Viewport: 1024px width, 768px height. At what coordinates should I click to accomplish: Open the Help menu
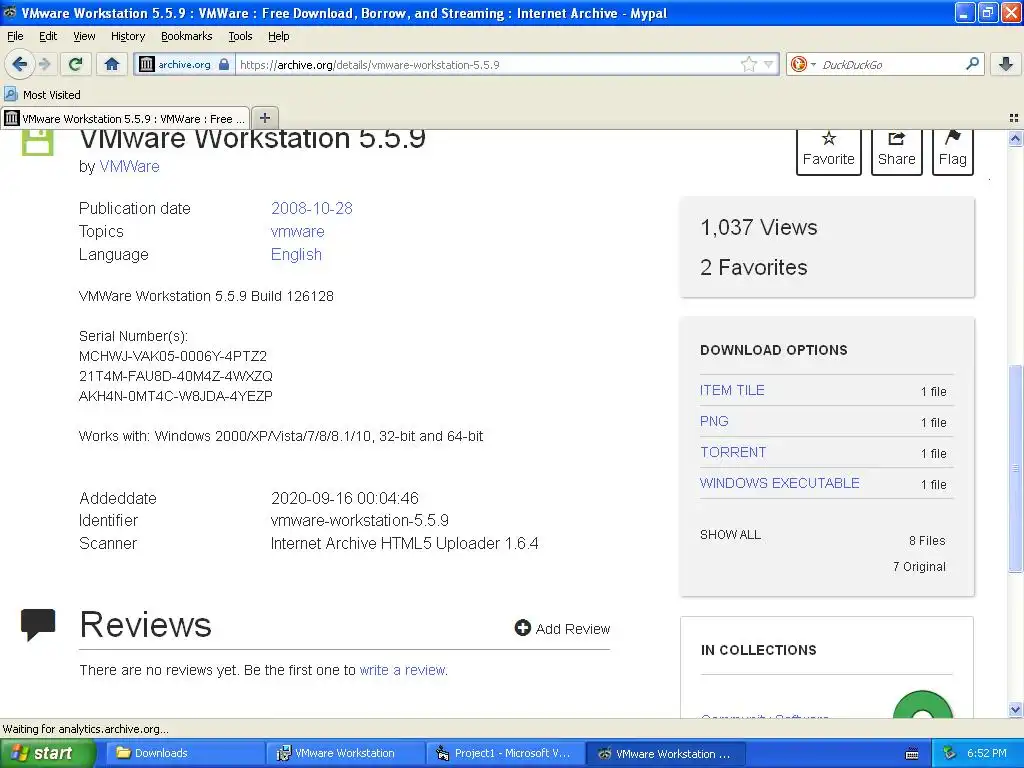(278, 36)
